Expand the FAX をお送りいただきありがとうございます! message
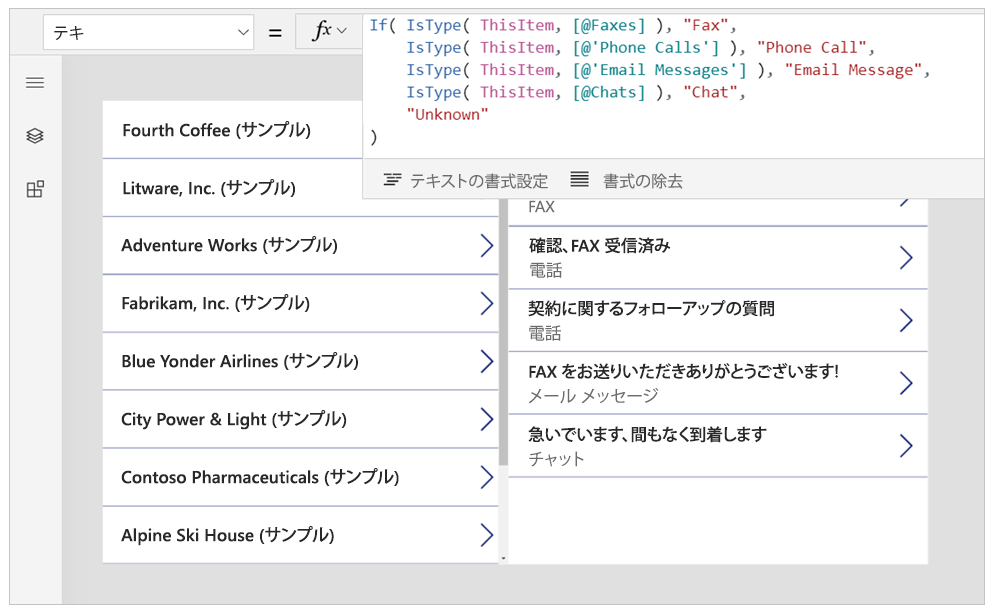Image resolution: width=996 pixels, height=615 pixels. [x=906, y=383]
